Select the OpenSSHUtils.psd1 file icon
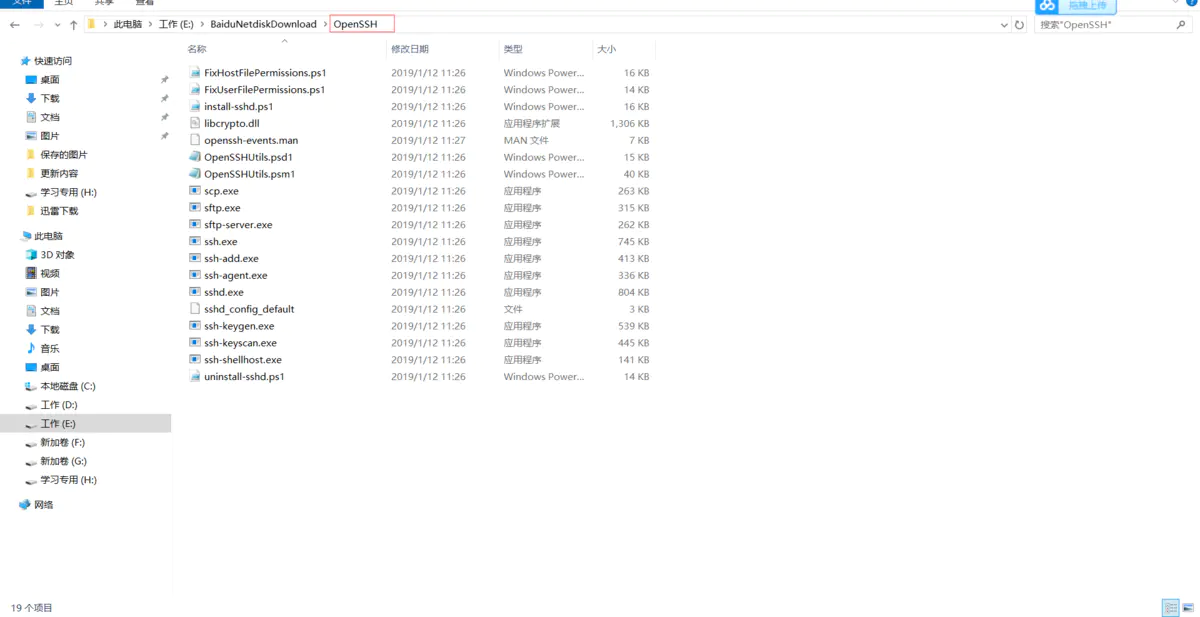Viewport: 1200px width, 617px height. 195,157
